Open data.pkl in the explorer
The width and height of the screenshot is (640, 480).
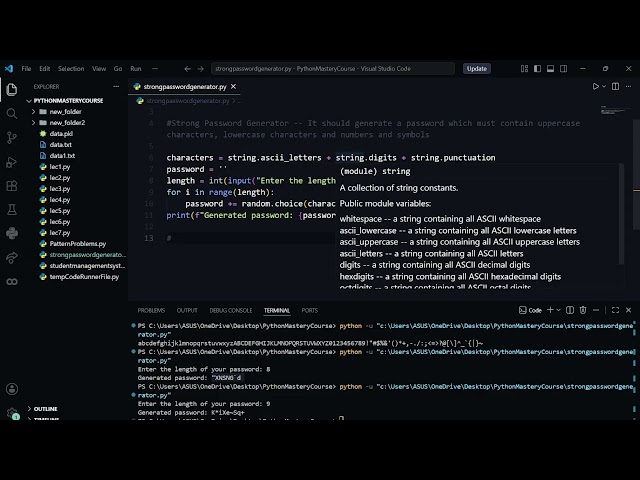pyautogui.click(x=61, y=133)
